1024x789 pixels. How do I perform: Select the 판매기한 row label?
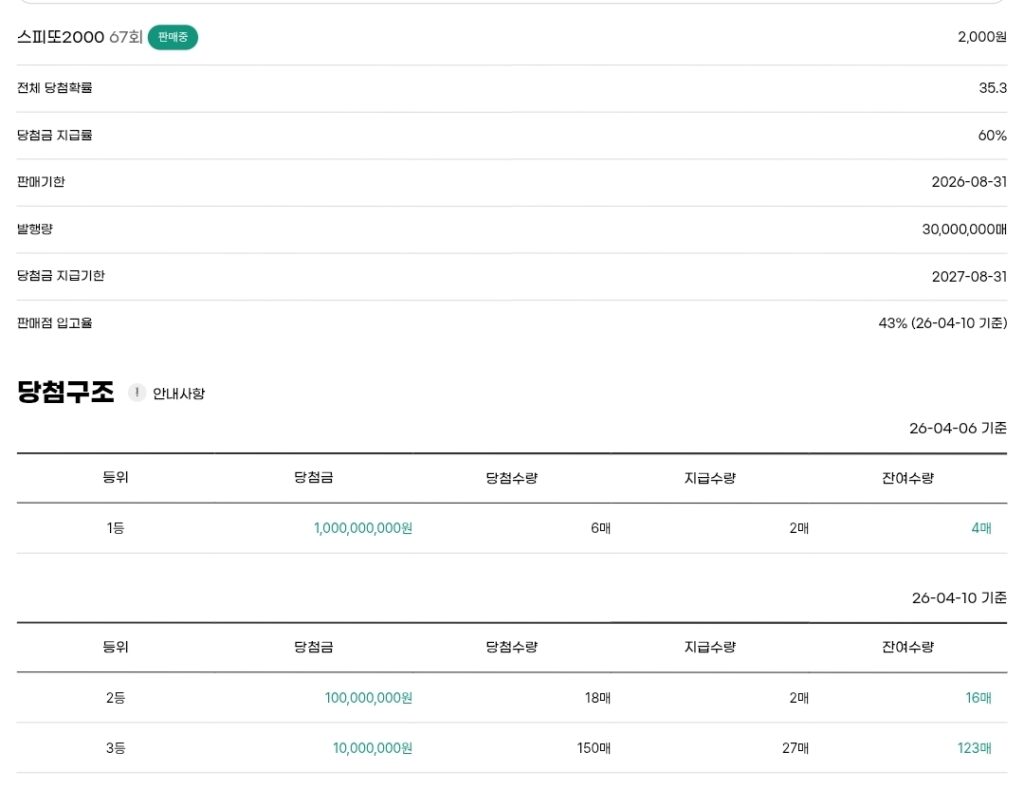[41, 182]
